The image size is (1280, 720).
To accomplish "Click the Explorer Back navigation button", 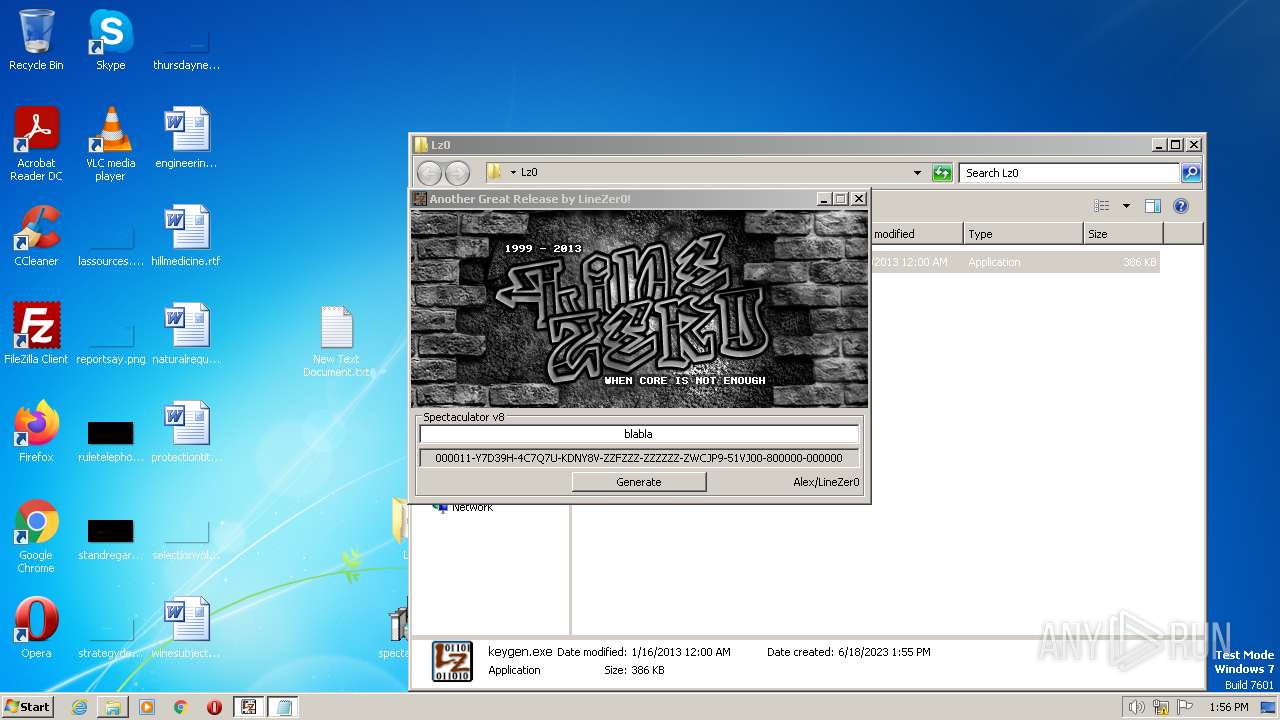I will pyautogui.click(x=429, y=173).
